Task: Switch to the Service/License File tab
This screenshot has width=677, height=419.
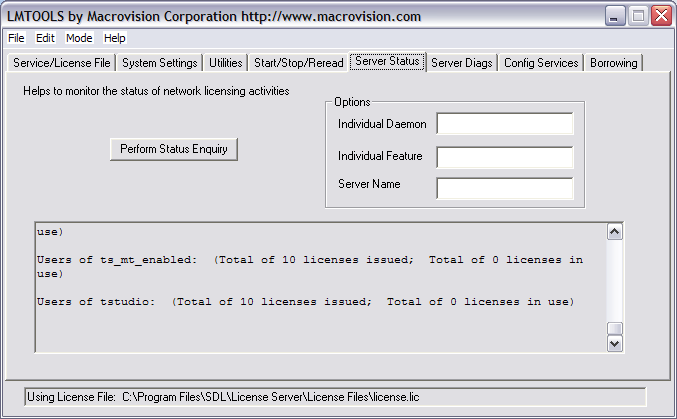Action: (x=62, y=63)
